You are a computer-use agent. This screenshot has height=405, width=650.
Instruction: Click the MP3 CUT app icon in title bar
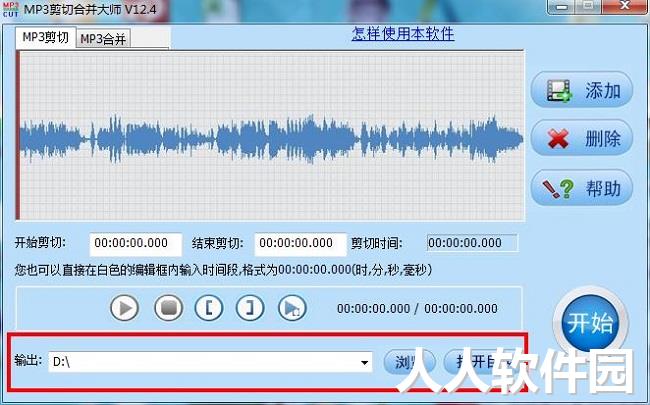pos(11,10)
